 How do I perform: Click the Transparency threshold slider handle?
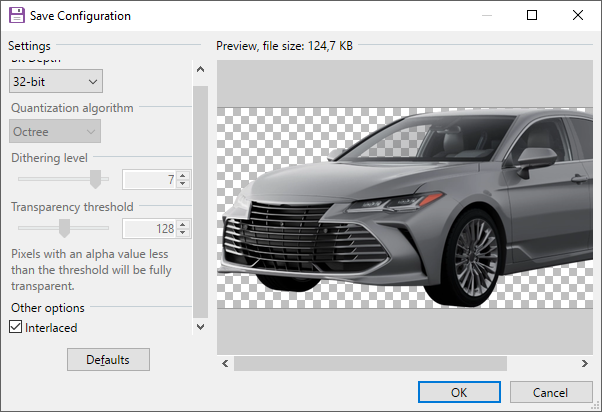click(64, 228)
